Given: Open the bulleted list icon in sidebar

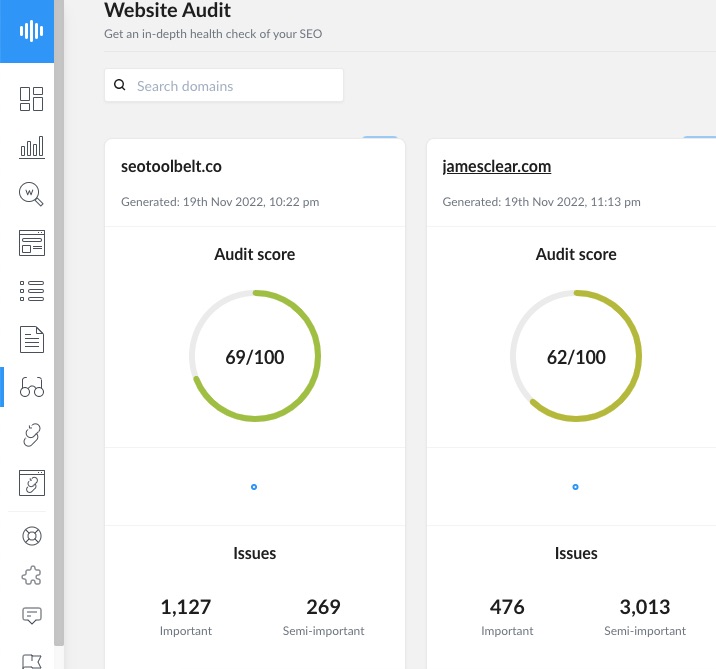Looking at the screenshot, I should 32,291.
